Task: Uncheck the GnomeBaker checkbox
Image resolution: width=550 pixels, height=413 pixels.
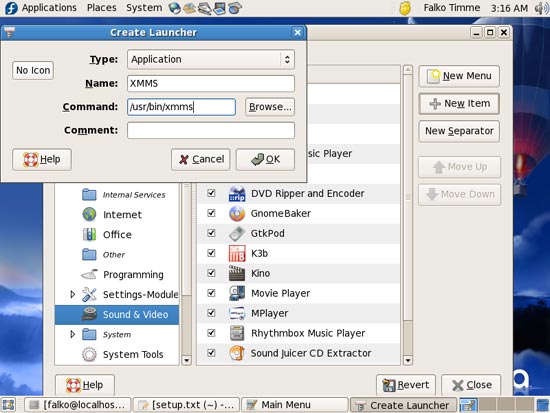Action: click(x=211, y=213)
